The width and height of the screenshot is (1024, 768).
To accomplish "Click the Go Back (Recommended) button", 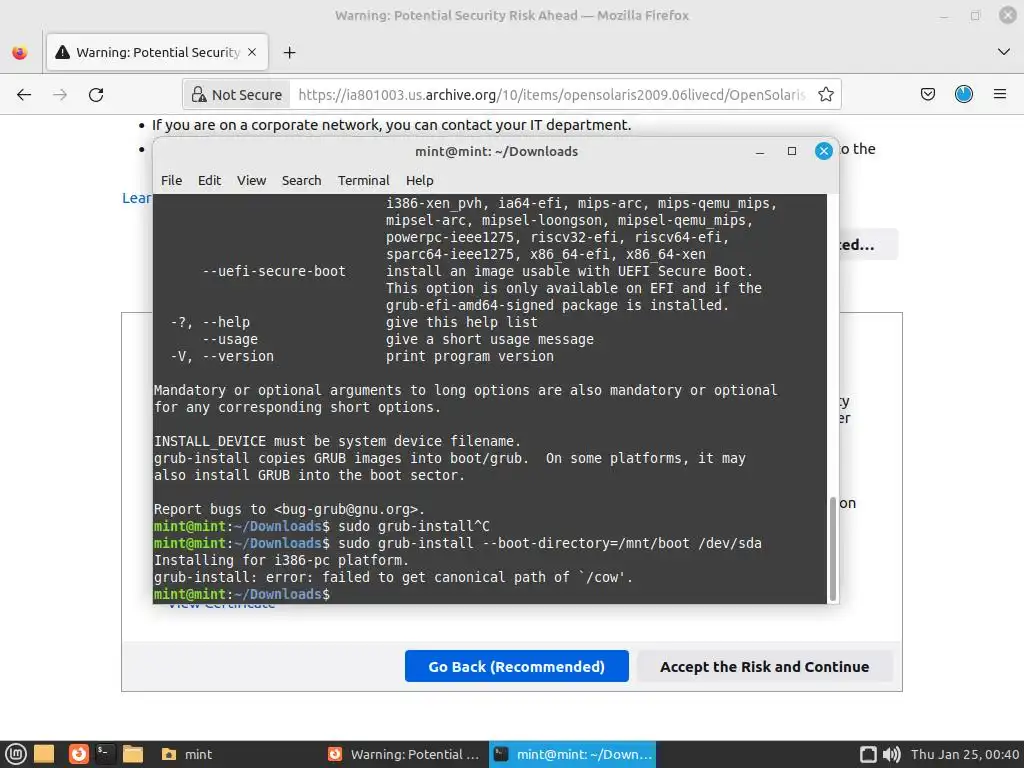I will pyautogui.click(x=517, y=666).
